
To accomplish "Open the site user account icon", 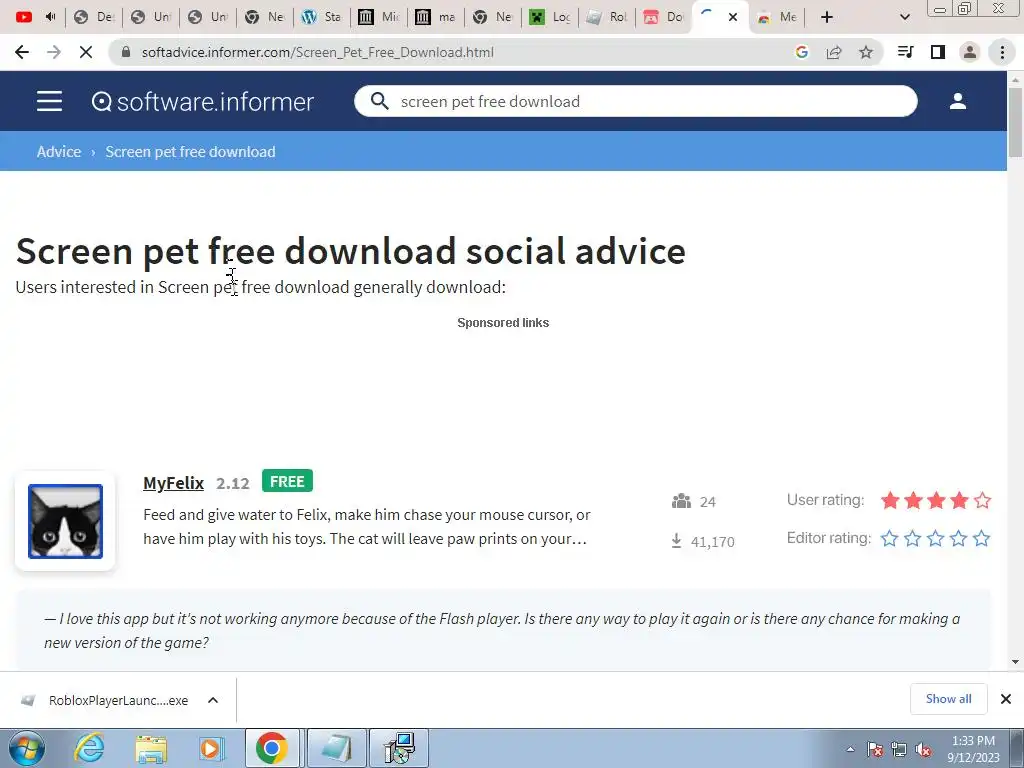I will [958, 101].
